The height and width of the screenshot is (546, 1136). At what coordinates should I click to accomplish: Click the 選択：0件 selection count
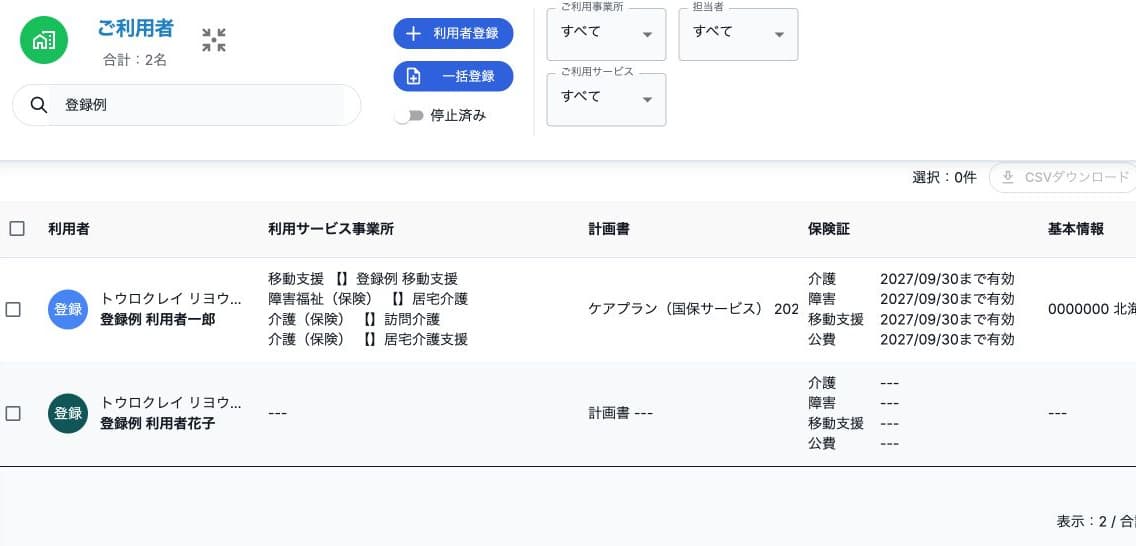944,177
